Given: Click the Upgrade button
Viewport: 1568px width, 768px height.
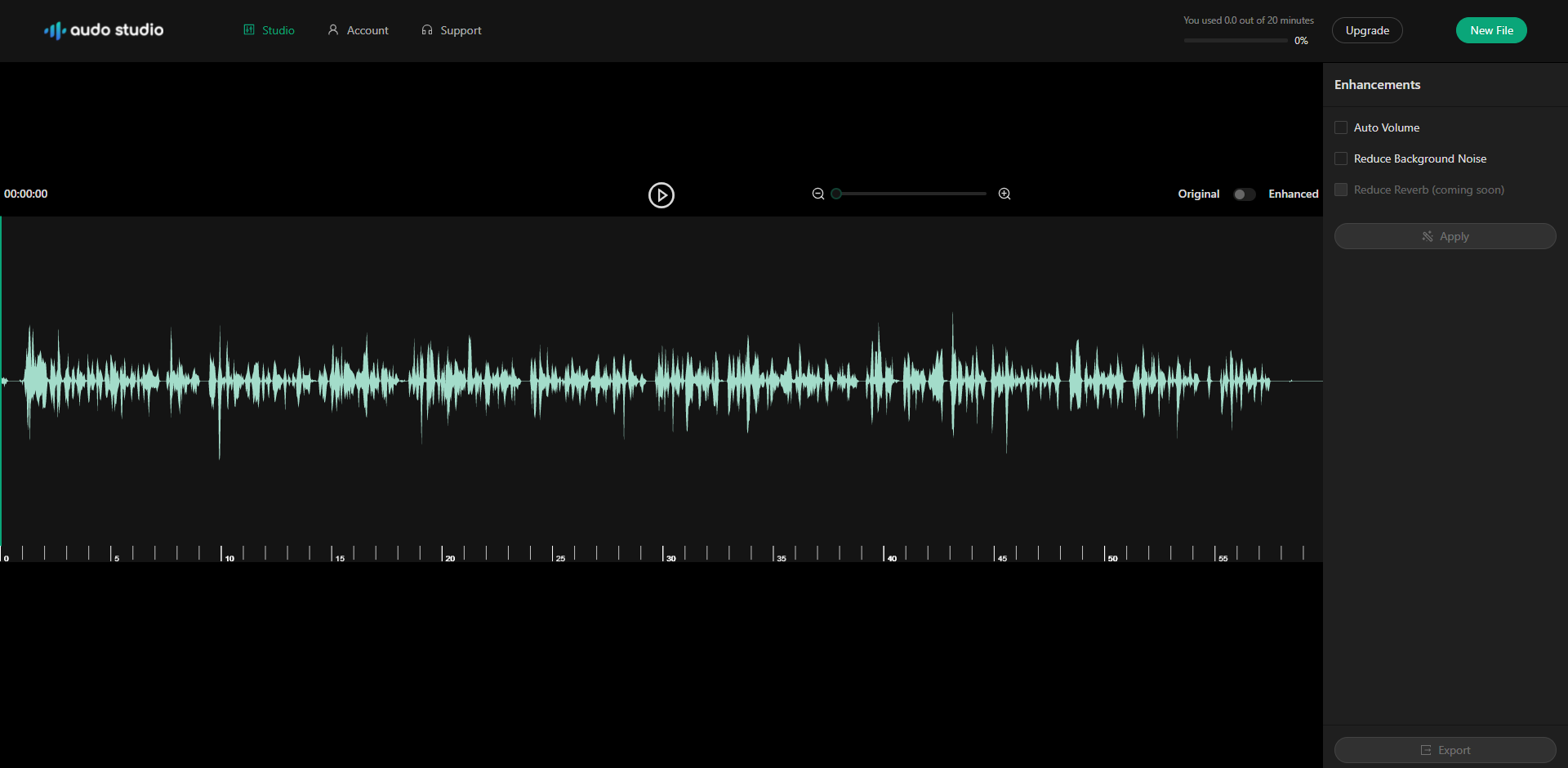Looking at the screenshot, I should point(1367,30).
